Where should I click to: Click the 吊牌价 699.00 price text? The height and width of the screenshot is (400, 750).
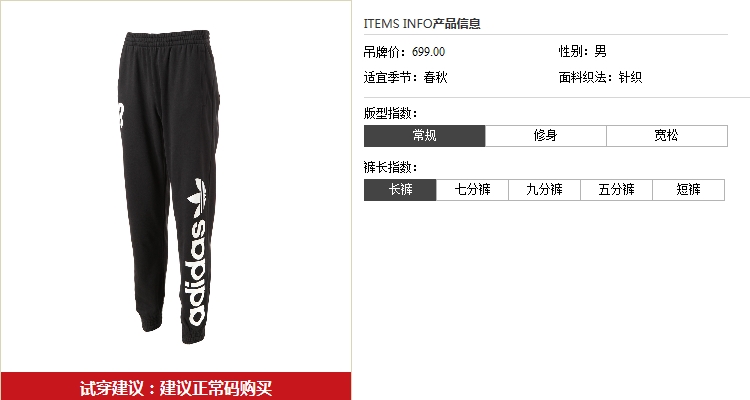coord(404,52)
